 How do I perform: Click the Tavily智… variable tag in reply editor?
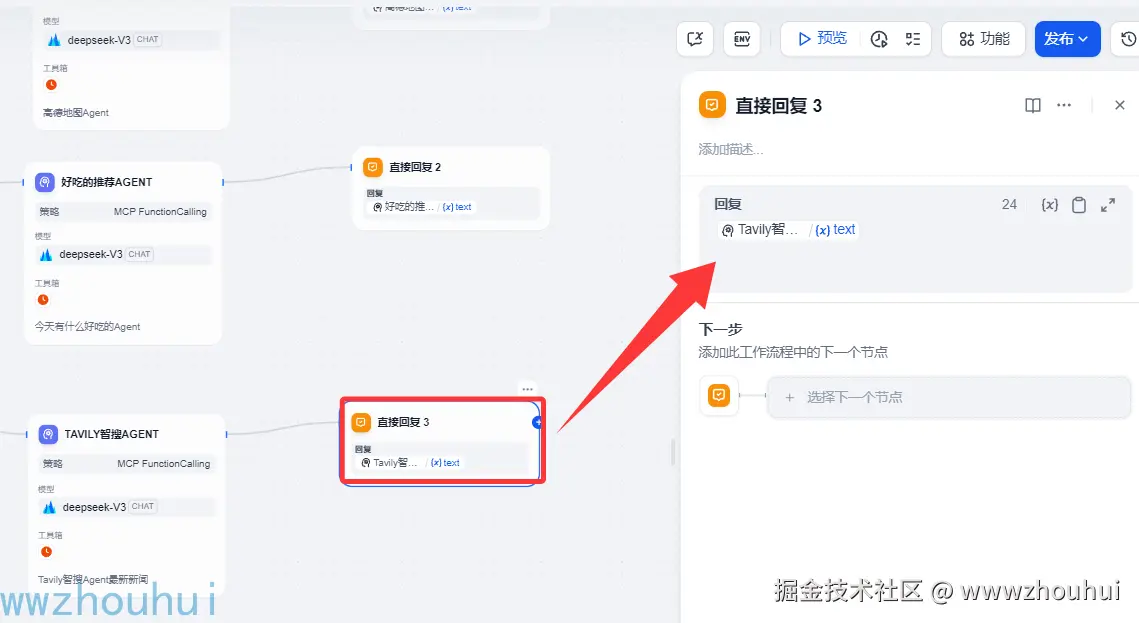coord(760,229)
